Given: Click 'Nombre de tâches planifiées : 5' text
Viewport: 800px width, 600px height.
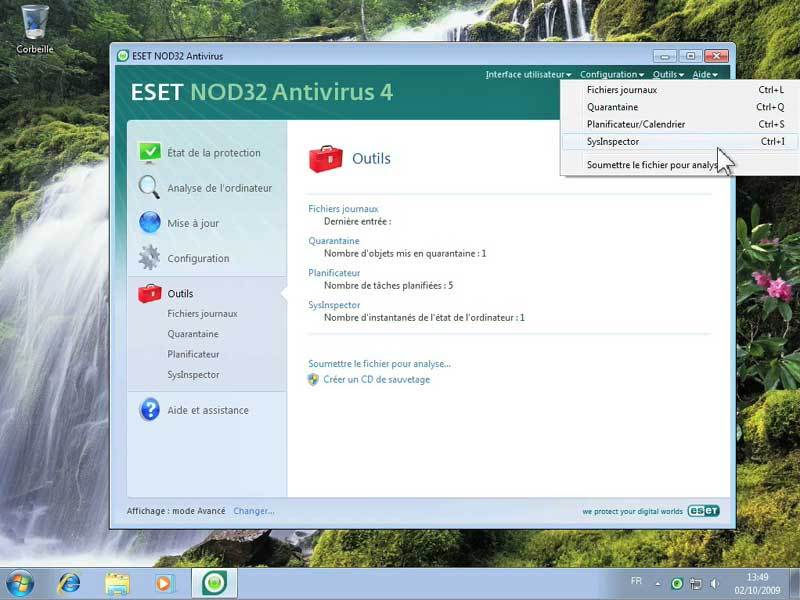Looking at the screenshot, I should click(x=388, y=286).
